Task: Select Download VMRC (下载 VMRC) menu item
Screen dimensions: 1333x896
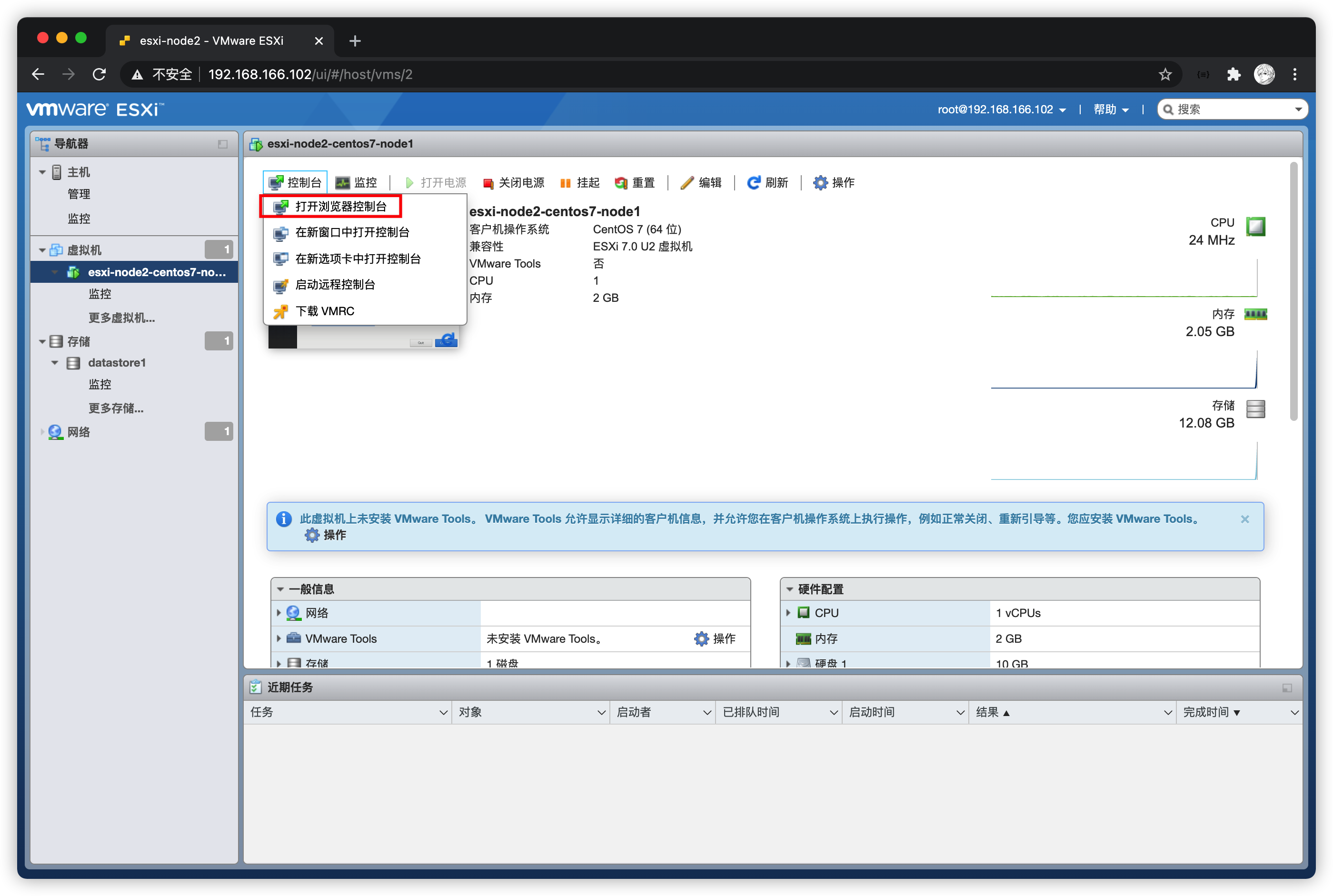Action: point(325,311)
